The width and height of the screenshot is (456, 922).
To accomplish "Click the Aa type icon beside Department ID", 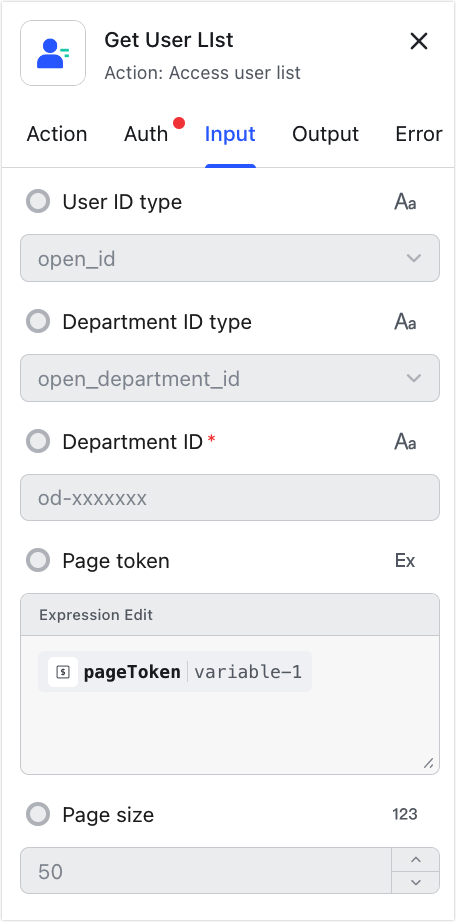I will pyautogui.click(x=405, y=442).
